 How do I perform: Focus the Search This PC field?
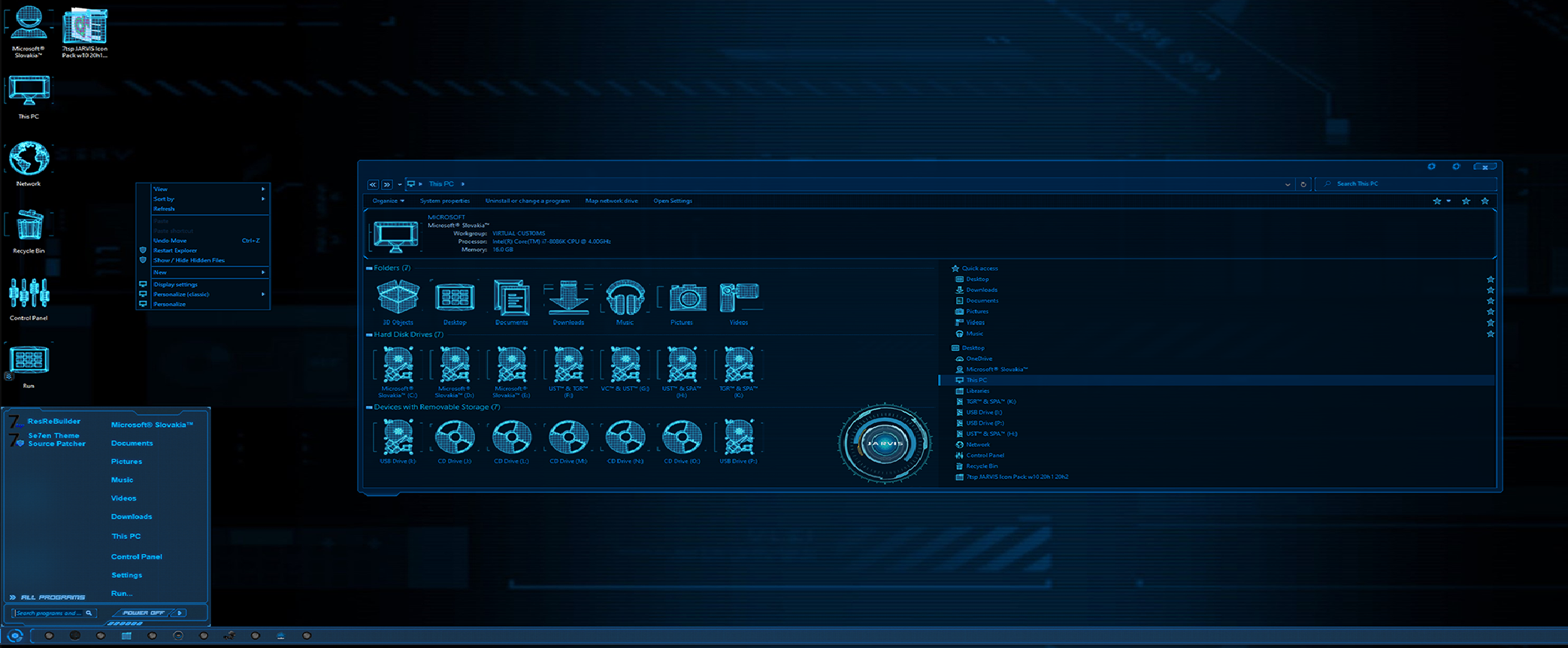[x=1407, y=184]
